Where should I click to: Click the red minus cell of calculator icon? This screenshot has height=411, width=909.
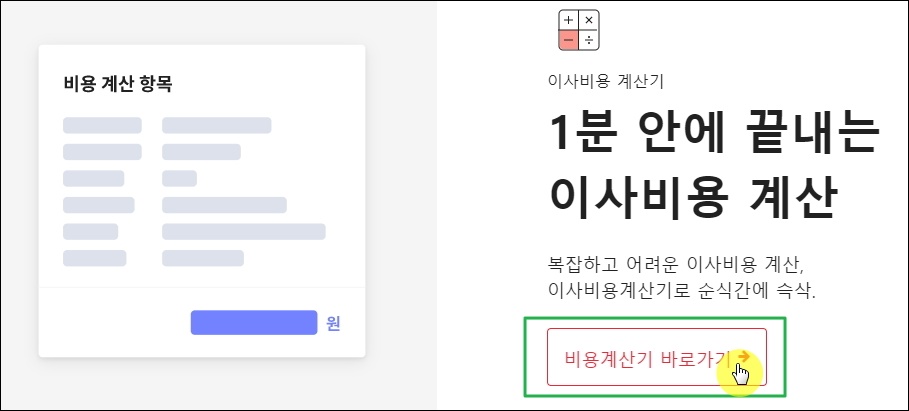[568, 40]
